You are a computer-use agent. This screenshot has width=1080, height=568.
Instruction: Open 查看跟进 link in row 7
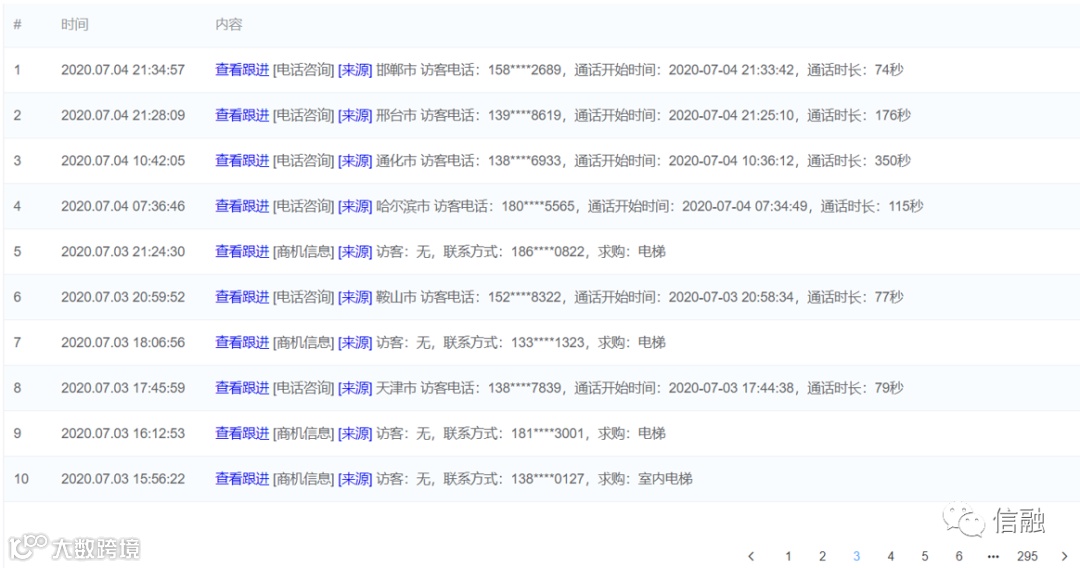point(242,342)
